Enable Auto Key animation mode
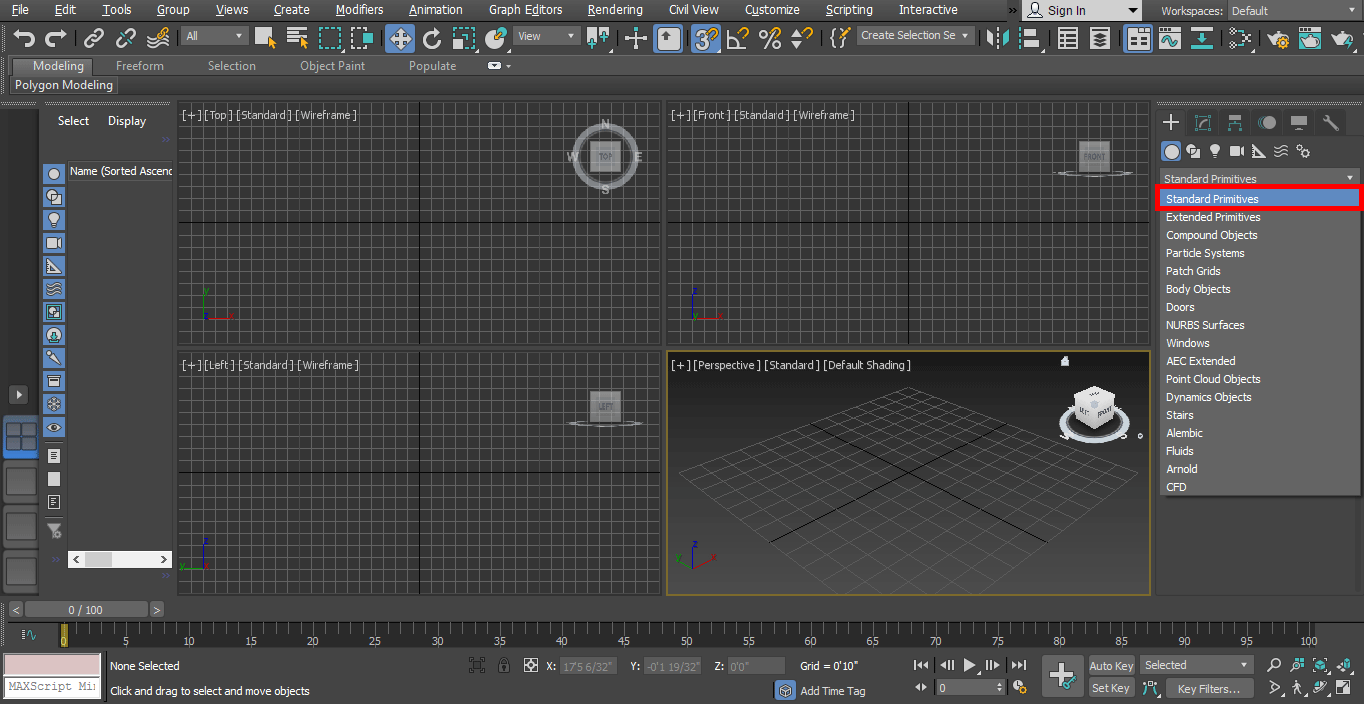The width and height of the screenshot is (1364, 704). click(1111, 665)
